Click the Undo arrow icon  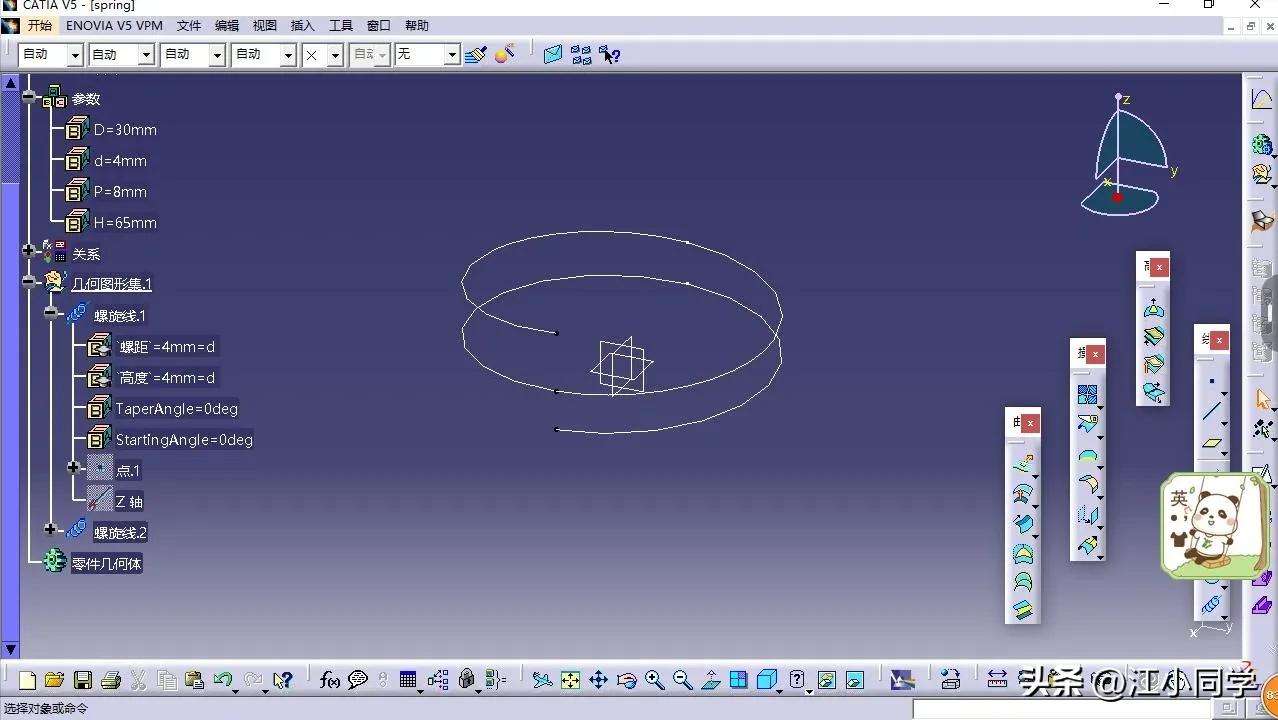pos(223,680)
